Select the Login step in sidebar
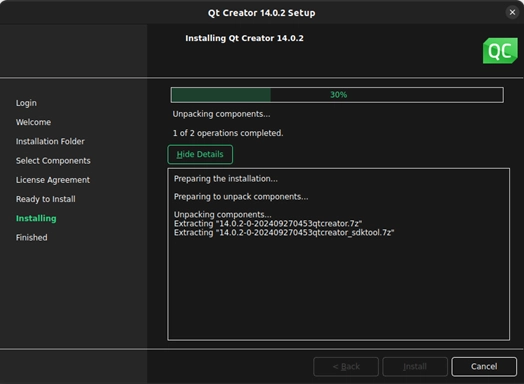The width and height of the screenshot is (524, 384). click(26, 103)
